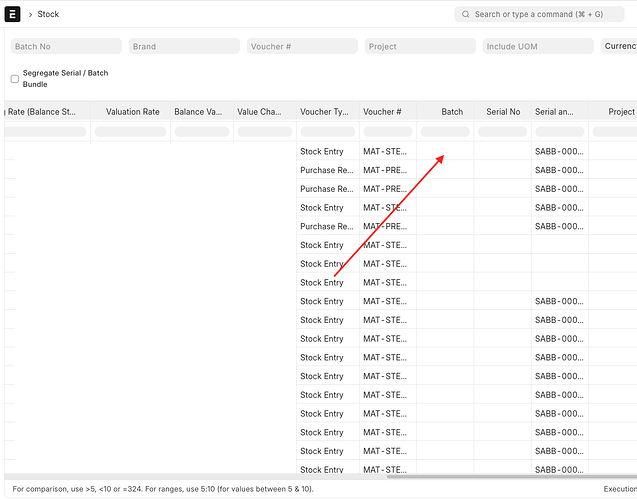This screenshot has height=500, width=637.
Task: Open the Include UOM filter dropdown
Action: point(537,46)
